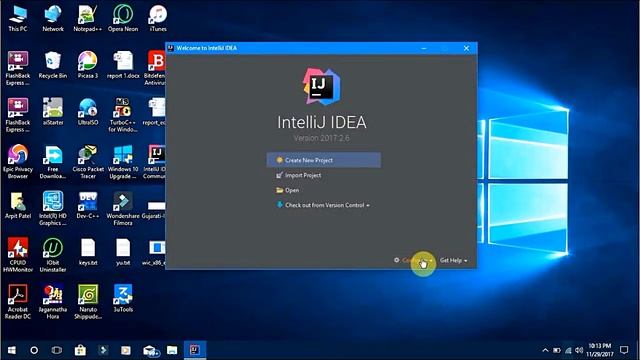640x360 pixels.
Task: Select the Windows 10 Upgrade shortcut
Action: point(123,162)
